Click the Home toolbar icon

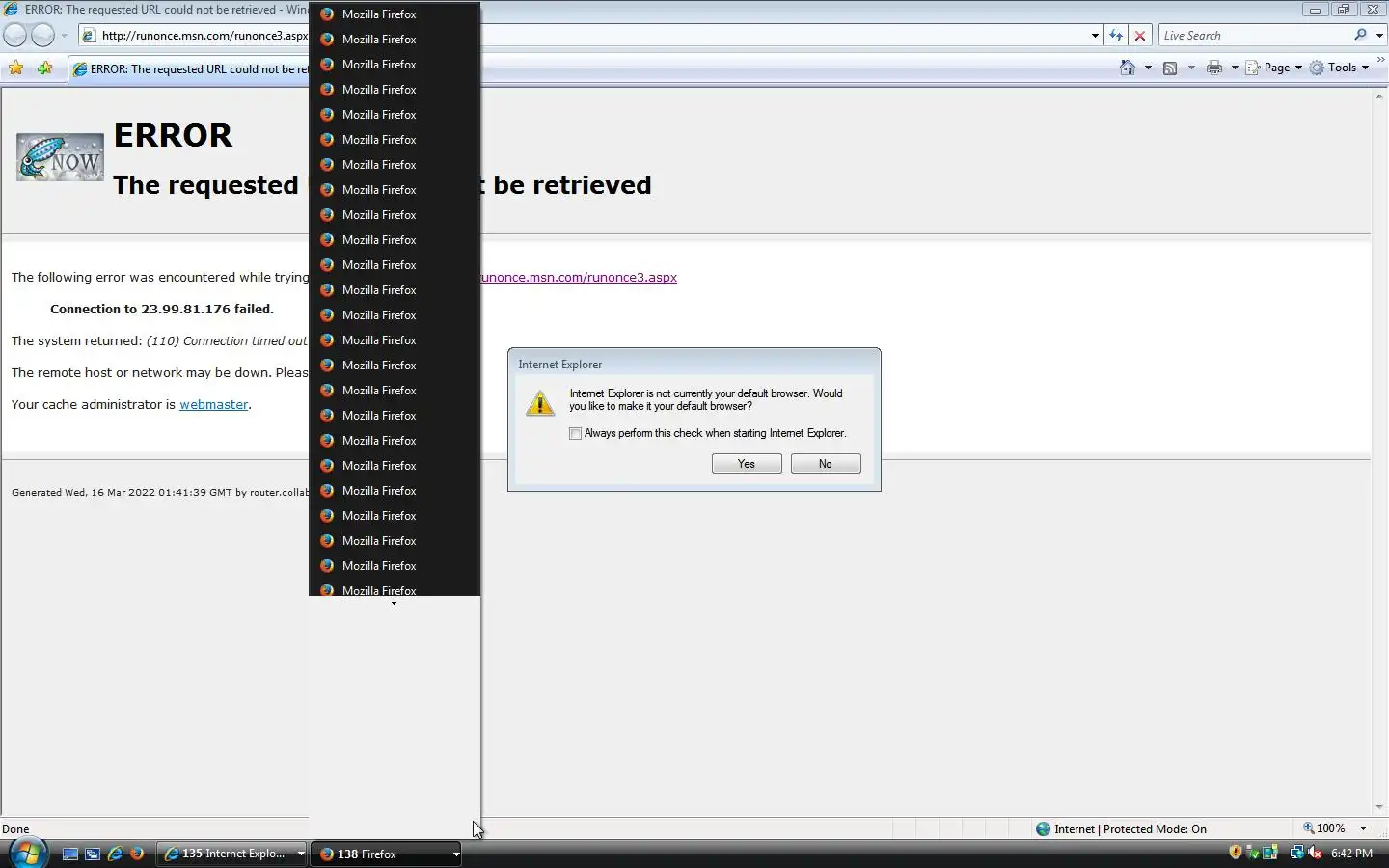pos(1128,68)
